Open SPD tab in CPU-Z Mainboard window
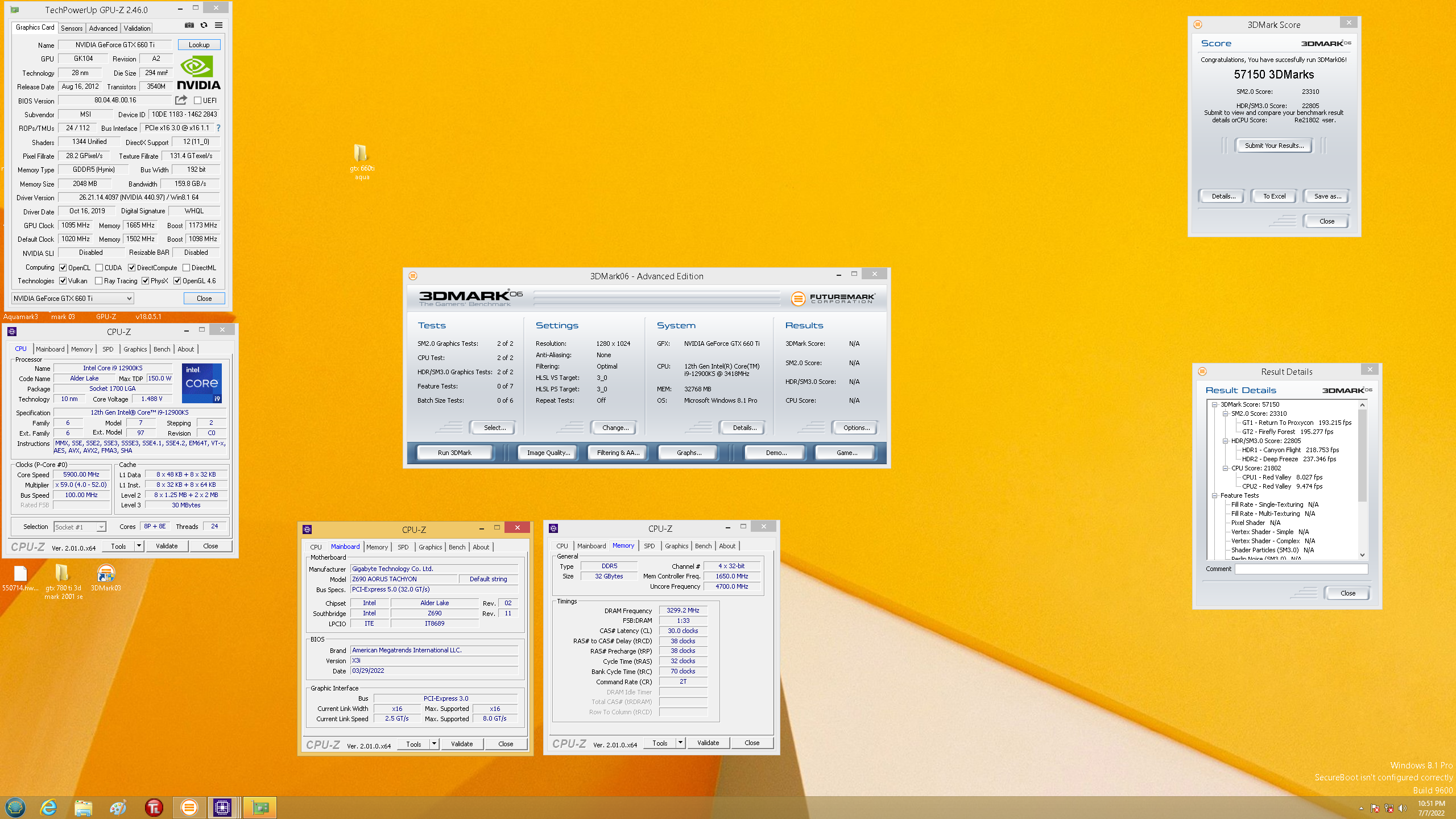 coord(403,547)
